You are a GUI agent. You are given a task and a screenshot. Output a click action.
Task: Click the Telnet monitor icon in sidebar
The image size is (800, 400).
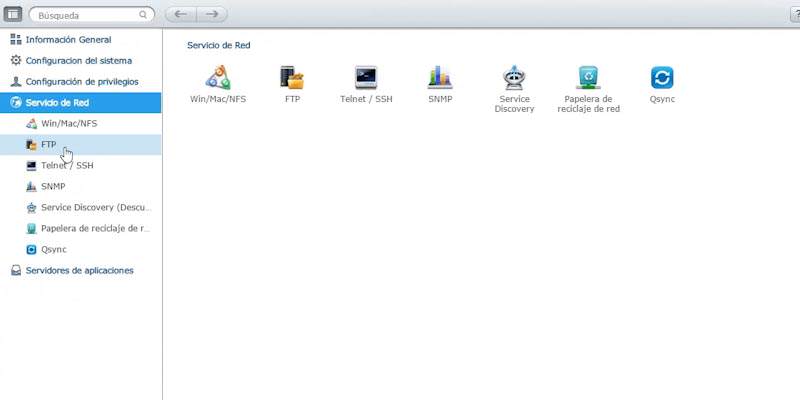pos(31,165)
